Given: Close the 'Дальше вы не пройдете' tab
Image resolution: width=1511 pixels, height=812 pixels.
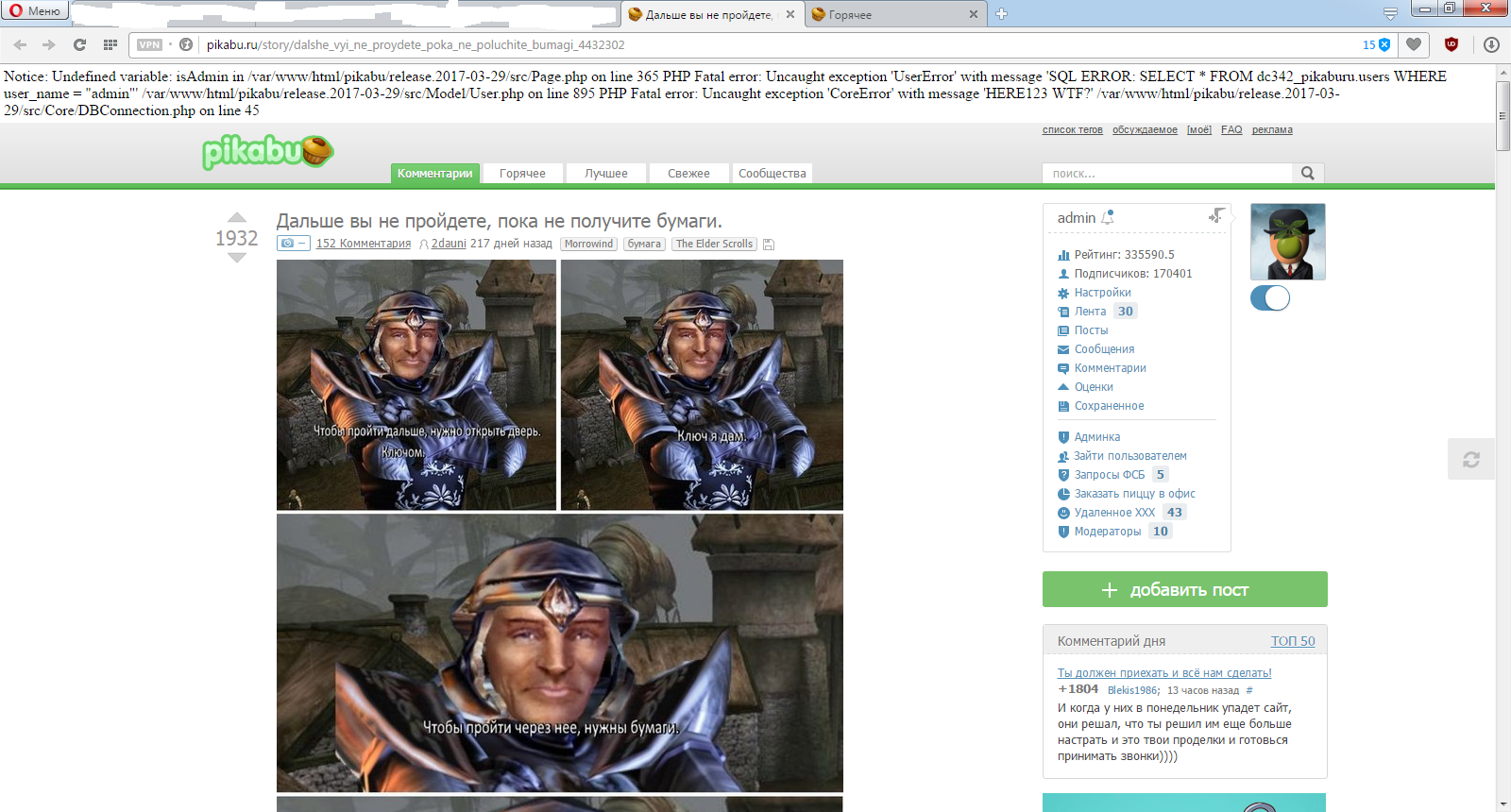Looking at the screenshot, I should tap(790, 14).
